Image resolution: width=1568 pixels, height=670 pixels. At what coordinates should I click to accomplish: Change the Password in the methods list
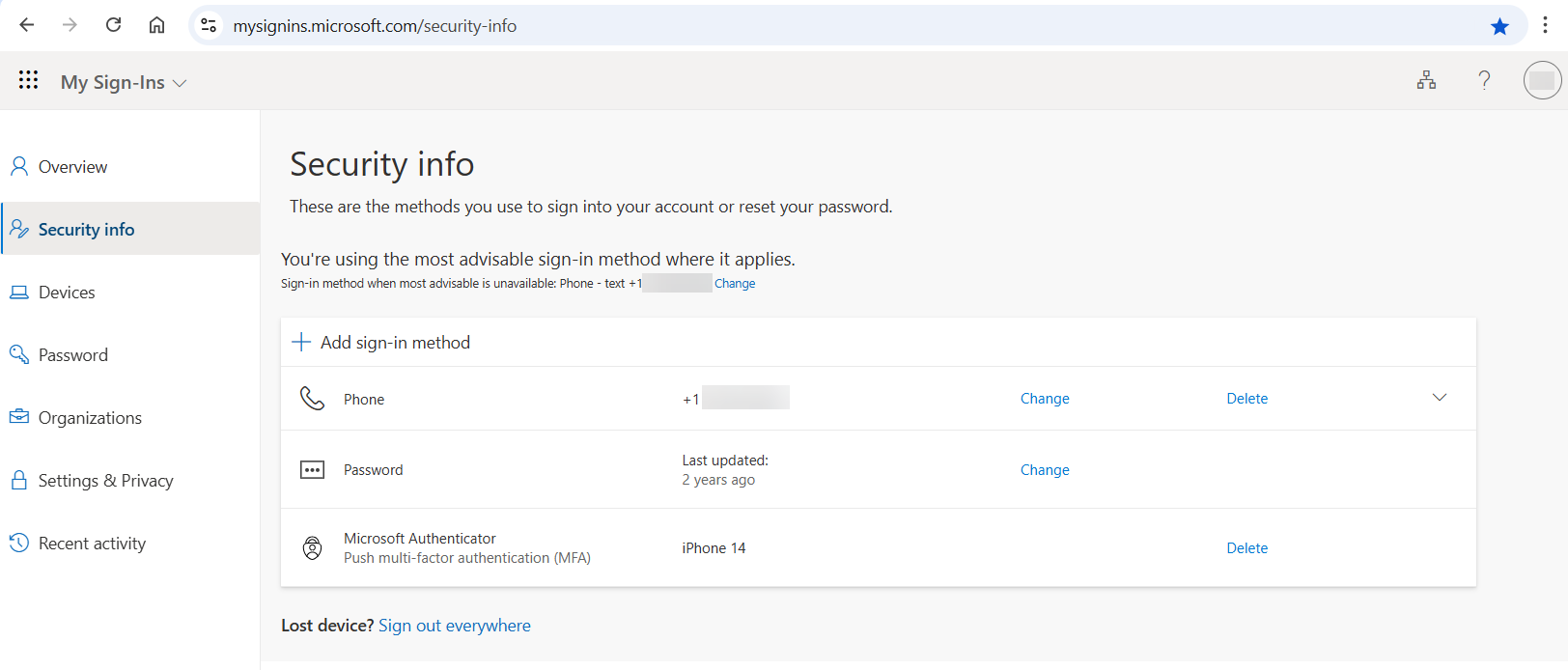pos(1045,470)
